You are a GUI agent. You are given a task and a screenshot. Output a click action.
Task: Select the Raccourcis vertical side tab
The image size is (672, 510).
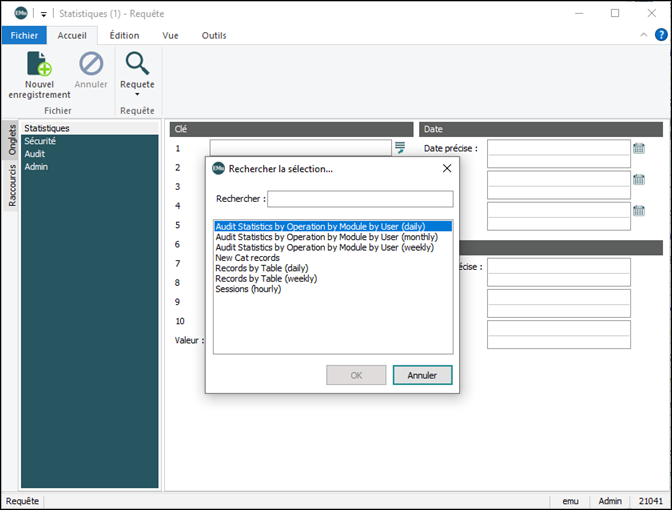pyautogui.click(x=12, y=185)
